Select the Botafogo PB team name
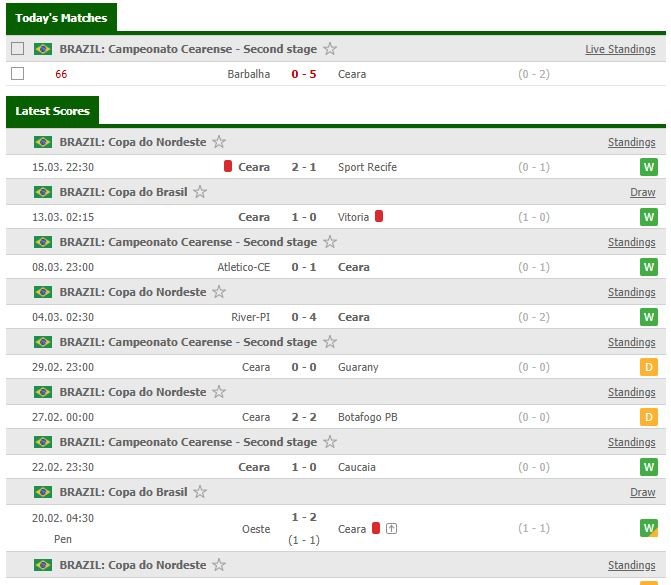Screen dimensions: 671x585 pyautogui.click(x=368, y=417)
